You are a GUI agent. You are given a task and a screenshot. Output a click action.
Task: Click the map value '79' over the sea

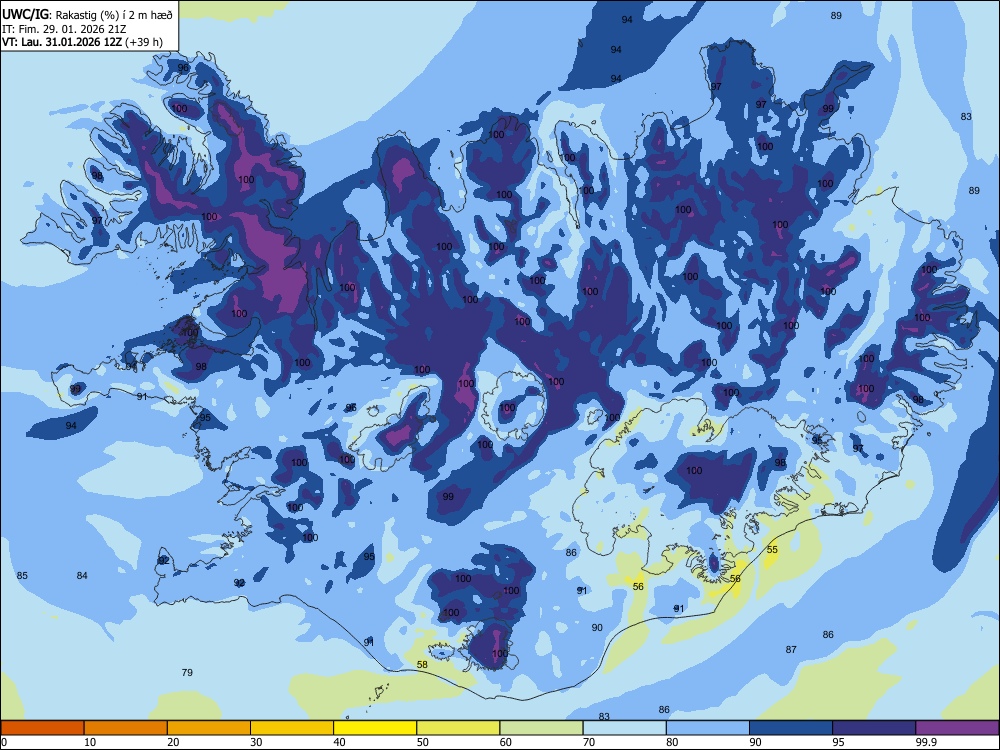point(187,672)
